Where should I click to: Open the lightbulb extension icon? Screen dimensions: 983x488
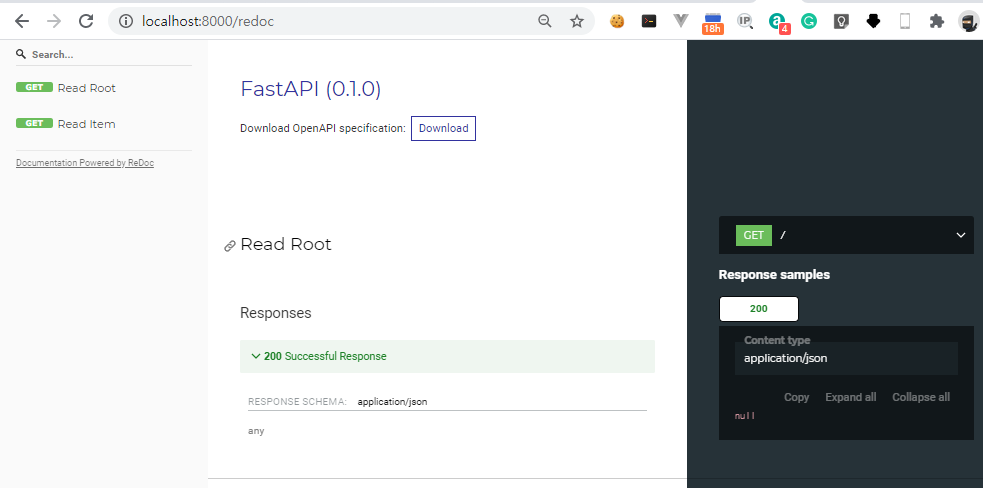pyautogui.click(x=841, y=21)
